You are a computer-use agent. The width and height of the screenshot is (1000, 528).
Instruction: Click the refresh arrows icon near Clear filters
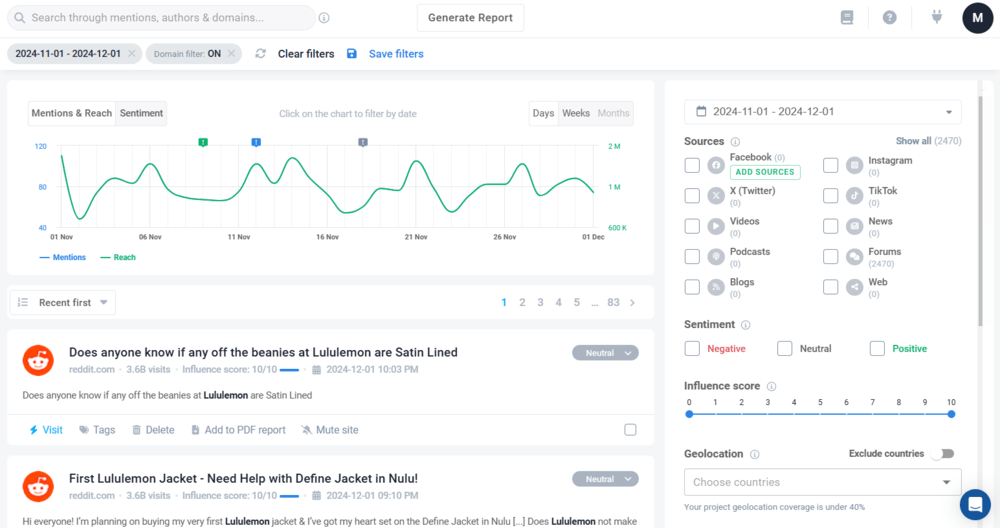pos(260,54)
